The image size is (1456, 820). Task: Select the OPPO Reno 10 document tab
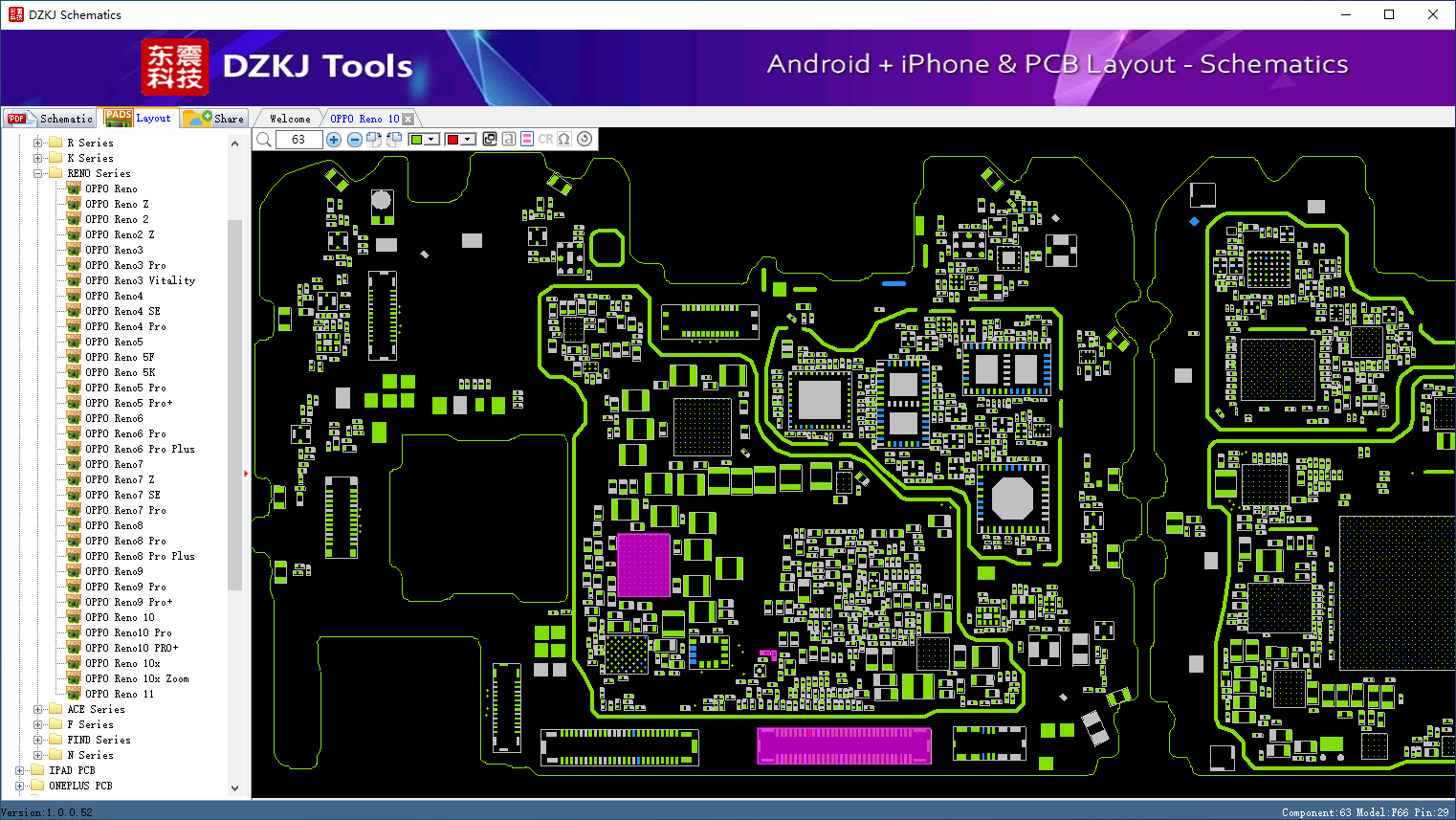pyautogui.click(x=364, y=119)
